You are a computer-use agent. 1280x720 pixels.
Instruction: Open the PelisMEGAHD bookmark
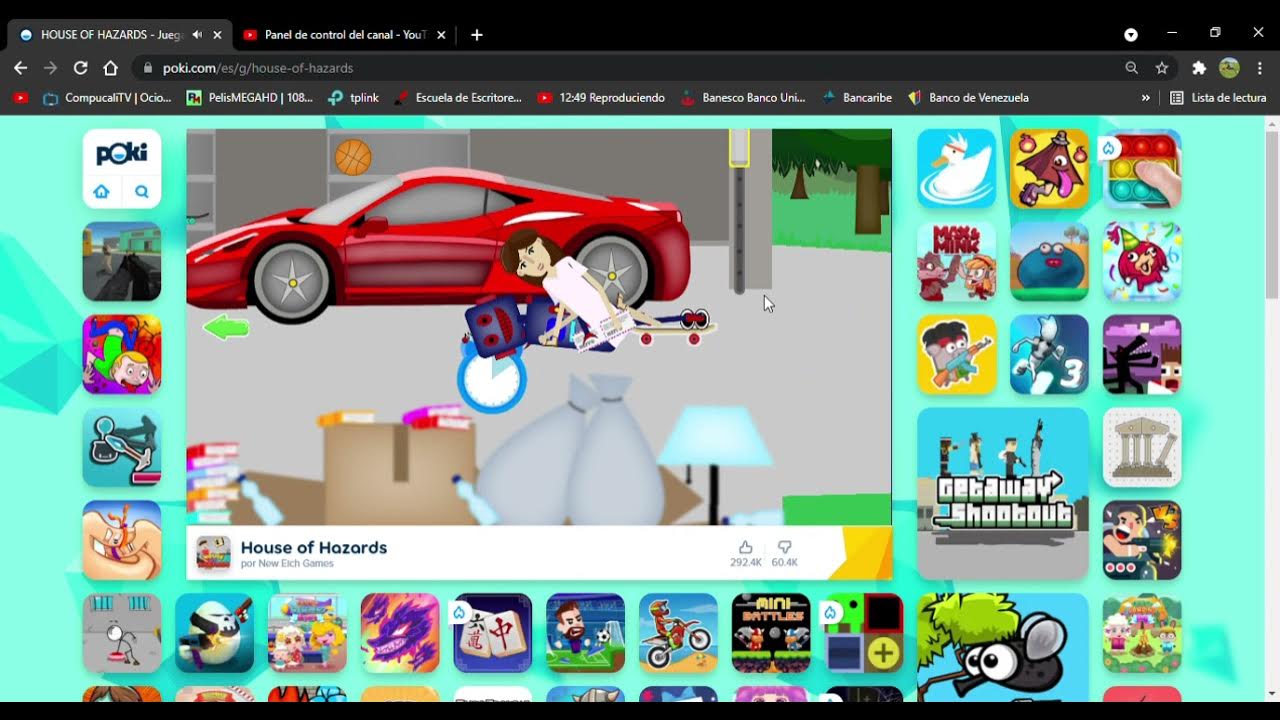[250, 98]
